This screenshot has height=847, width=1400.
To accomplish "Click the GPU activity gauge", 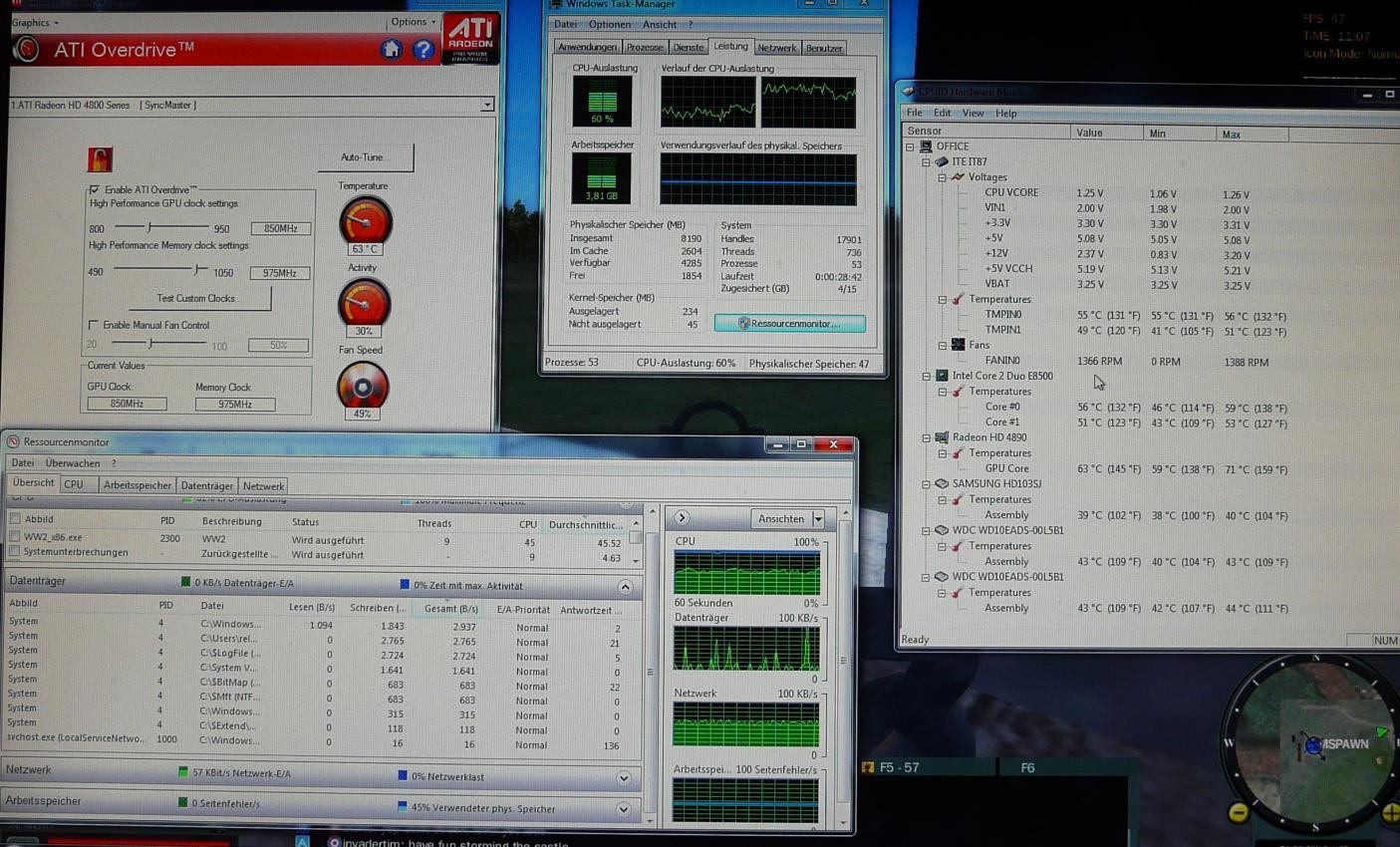I will [364, 302].
